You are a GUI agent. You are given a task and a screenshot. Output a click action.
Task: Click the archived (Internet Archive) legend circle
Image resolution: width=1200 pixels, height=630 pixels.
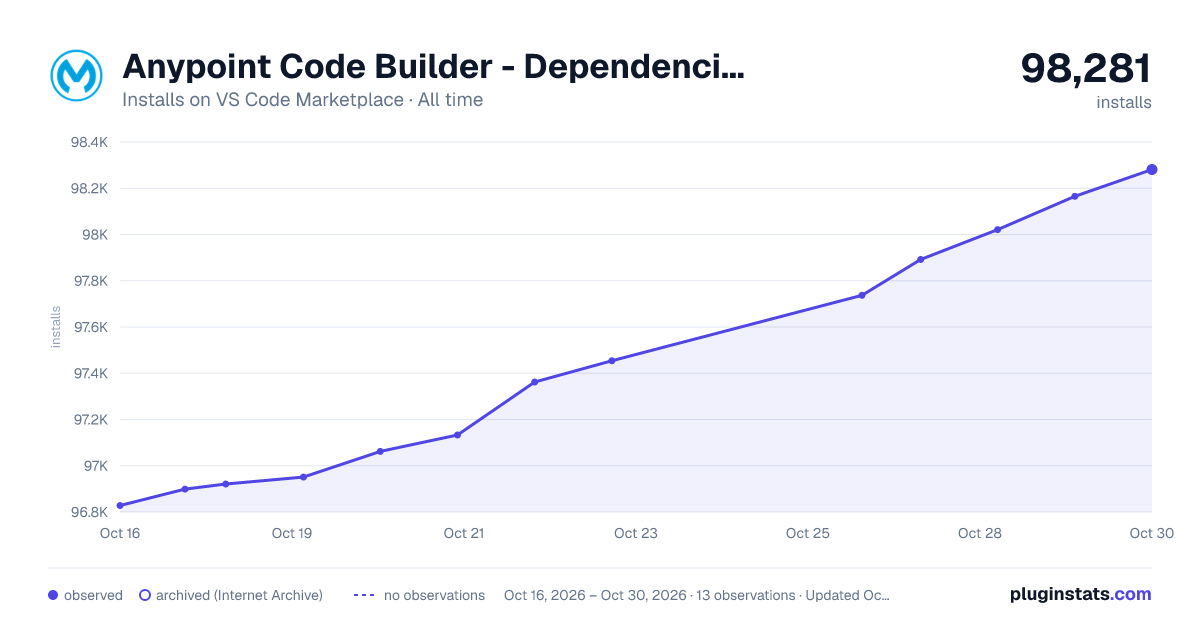(x=144, y=595)
